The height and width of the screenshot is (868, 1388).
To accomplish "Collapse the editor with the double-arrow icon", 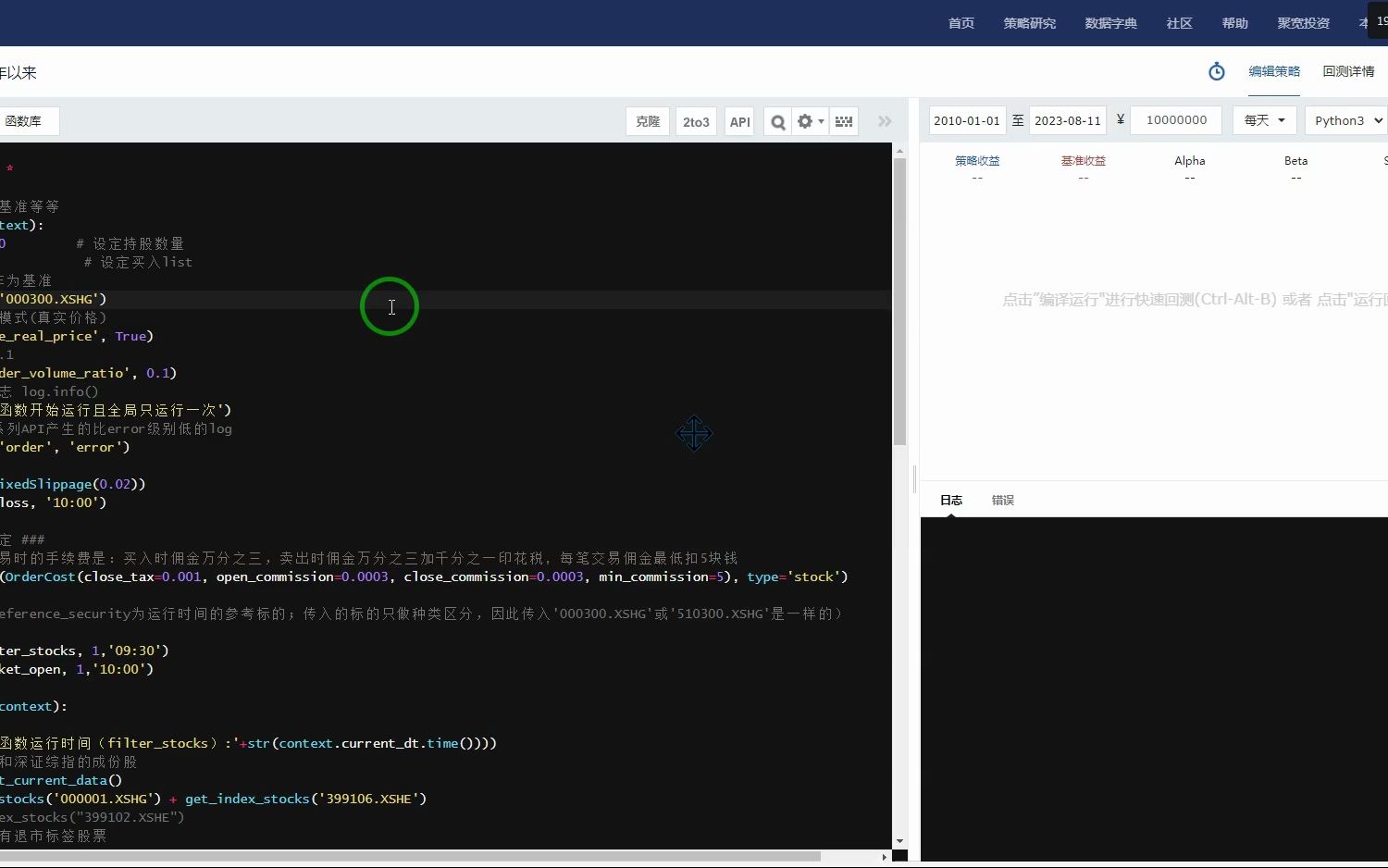I will (x=885, y=121).
